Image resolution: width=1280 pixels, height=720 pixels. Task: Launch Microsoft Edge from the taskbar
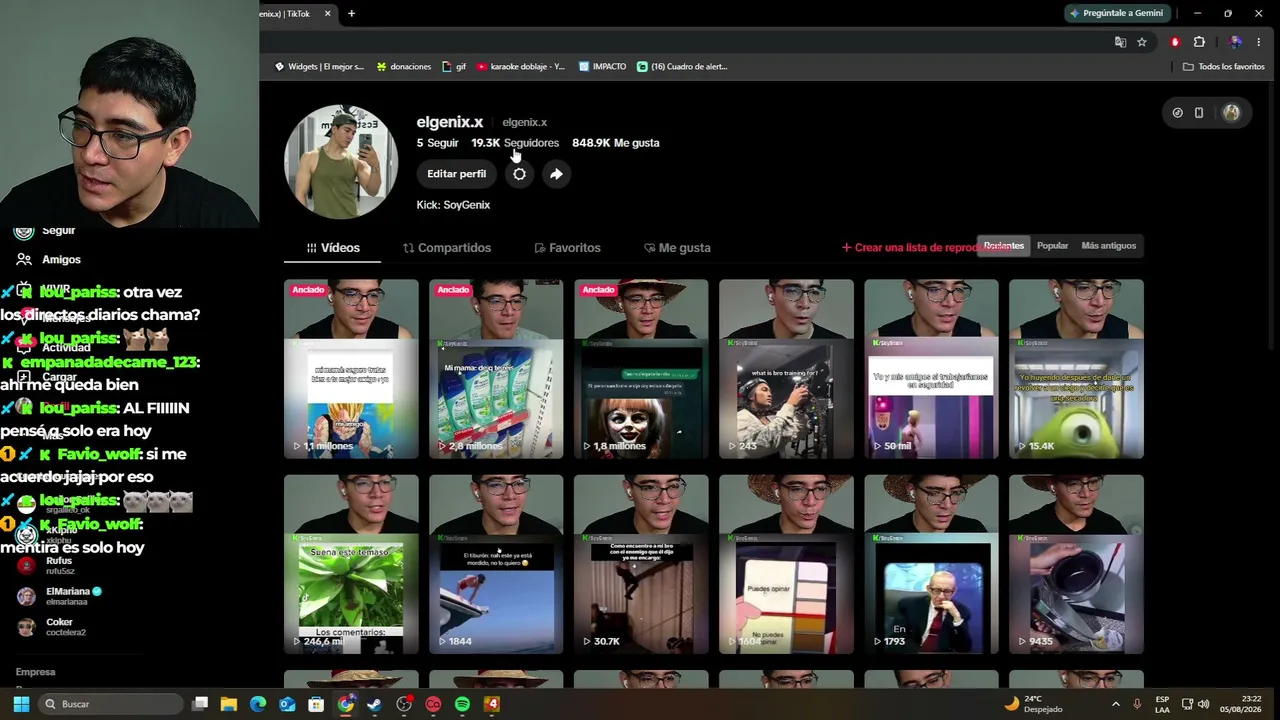258,704
